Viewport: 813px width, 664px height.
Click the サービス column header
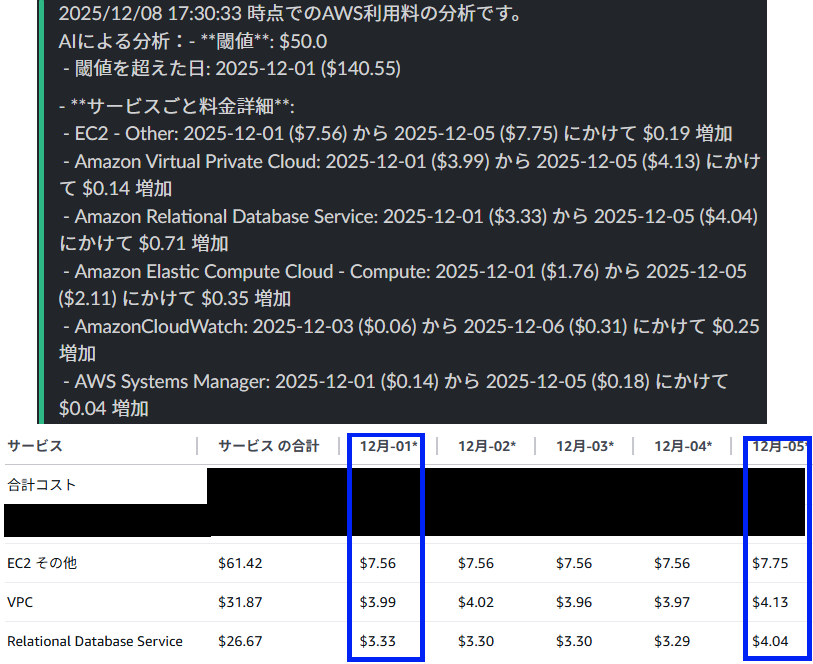(x=35, y=446)
